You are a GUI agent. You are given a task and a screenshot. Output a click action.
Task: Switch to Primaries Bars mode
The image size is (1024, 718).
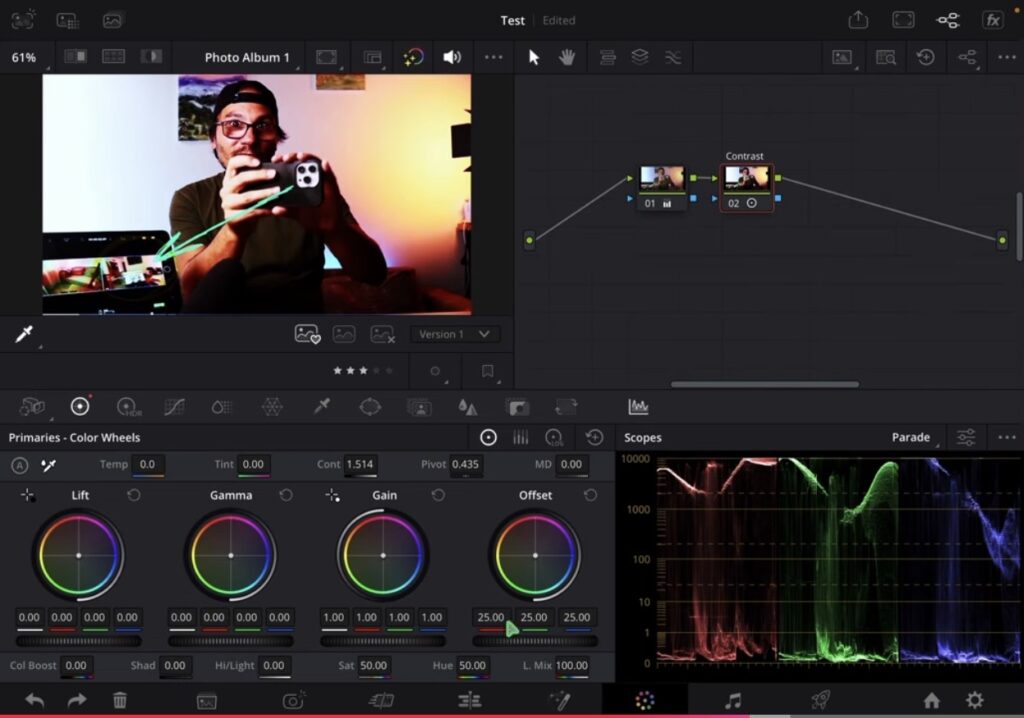click(x=520, y=437)
